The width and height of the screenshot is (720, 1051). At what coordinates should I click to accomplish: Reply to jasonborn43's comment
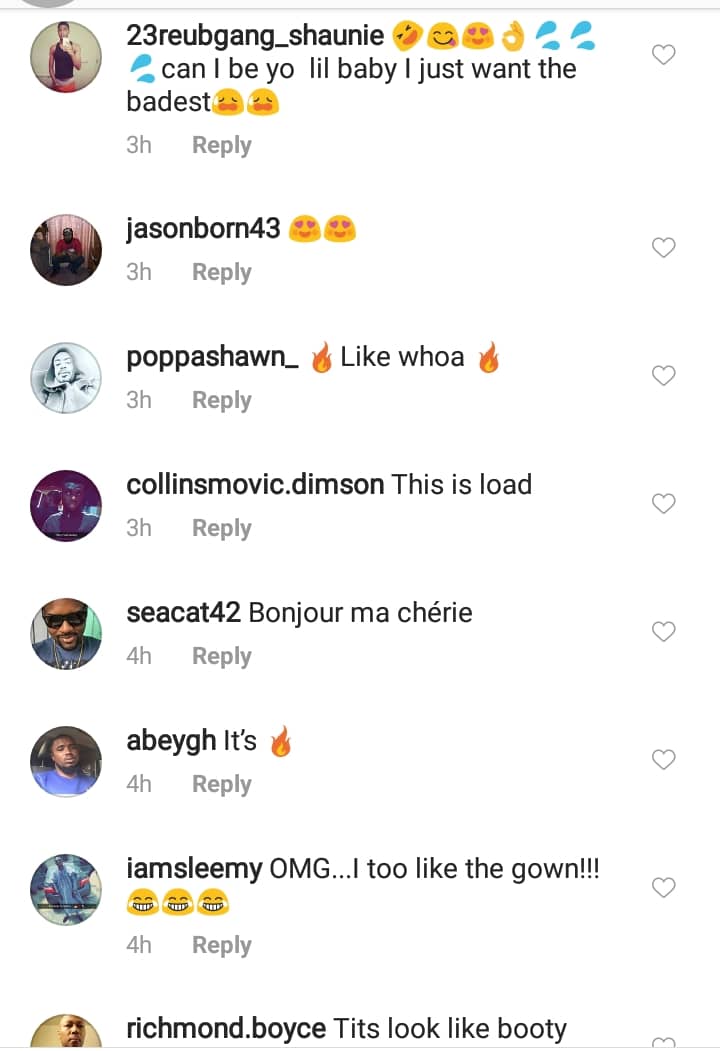(x=221, y=272)
